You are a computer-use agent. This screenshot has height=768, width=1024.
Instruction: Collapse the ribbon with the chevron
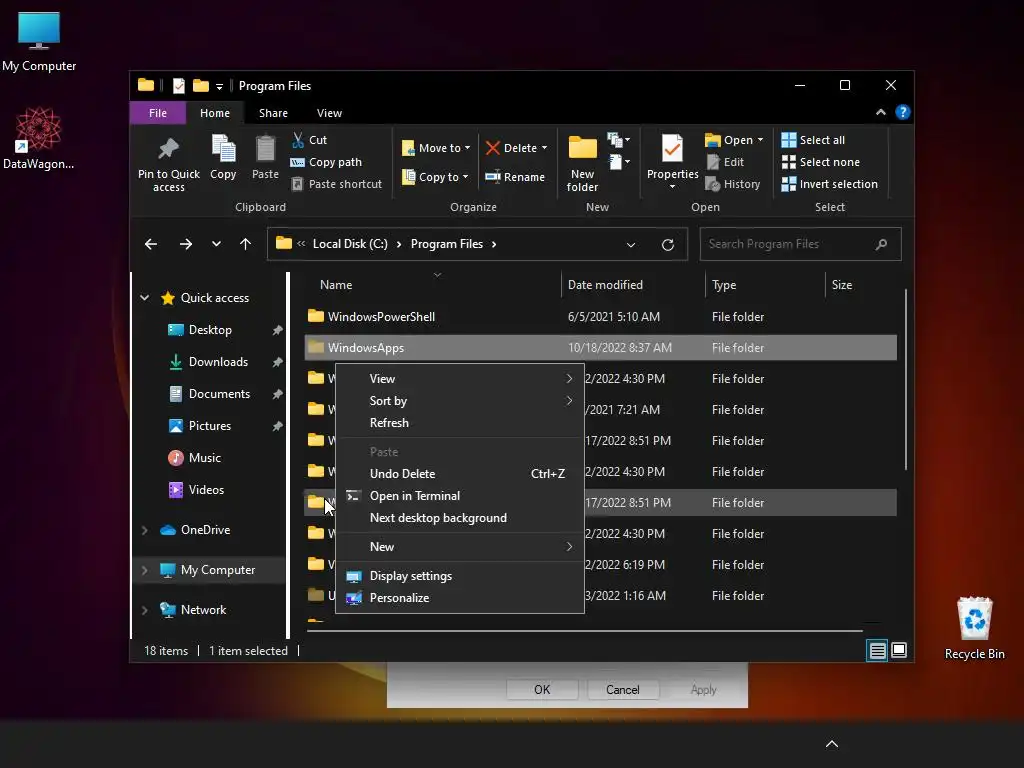click(x=881, y=112)
